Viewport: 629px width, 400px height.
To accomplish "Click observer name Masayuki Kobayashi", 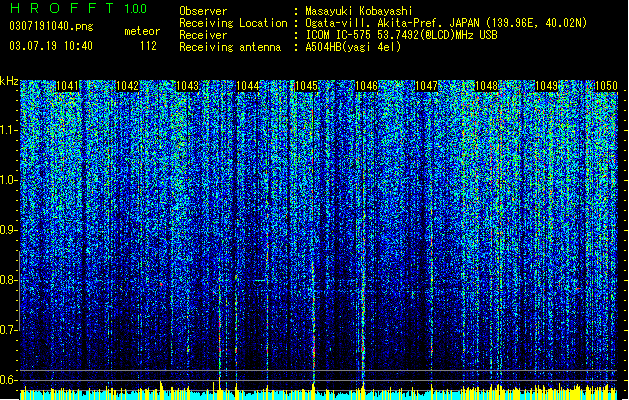I will click(x=359, y=11).
